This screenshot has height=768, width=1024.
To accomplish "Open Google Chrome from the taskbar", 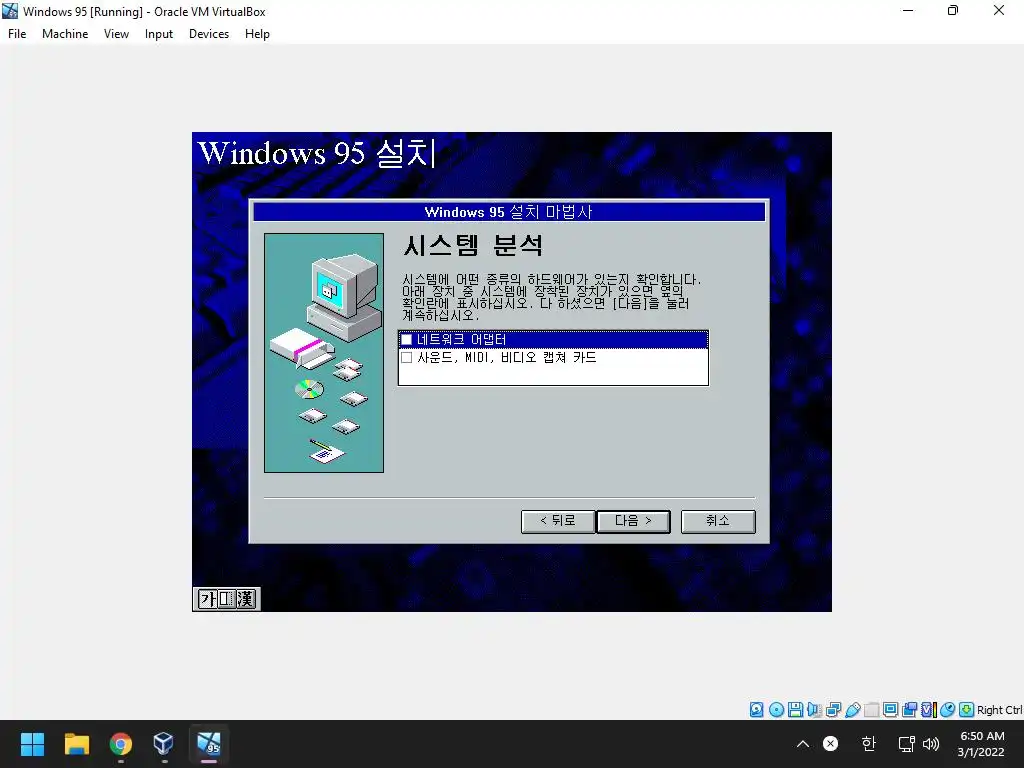I will pyautogui.click(x=120, y=744).
